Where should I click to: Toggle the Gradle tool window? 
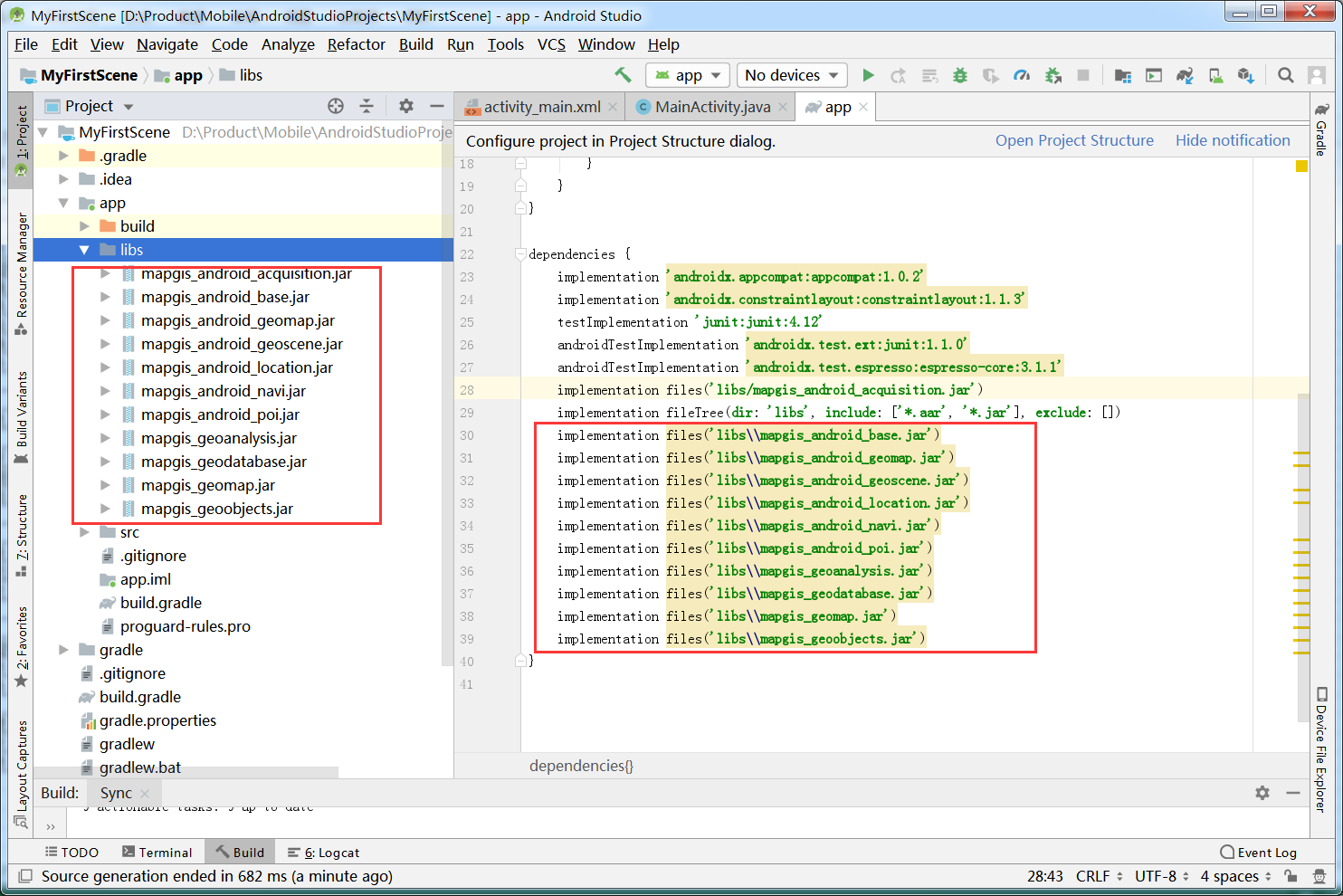[x=1321, y=129]
